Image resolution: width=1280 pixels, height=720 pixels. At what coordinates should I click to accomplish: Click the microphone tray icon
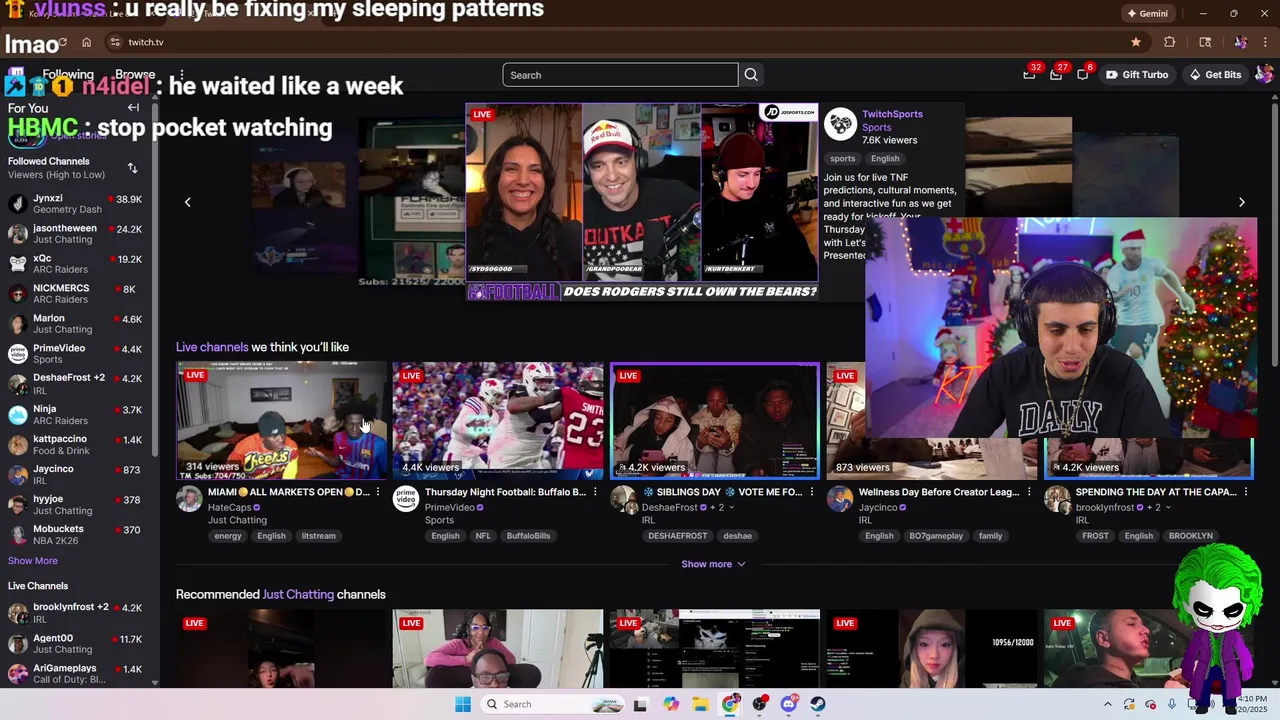point(1172,704)
